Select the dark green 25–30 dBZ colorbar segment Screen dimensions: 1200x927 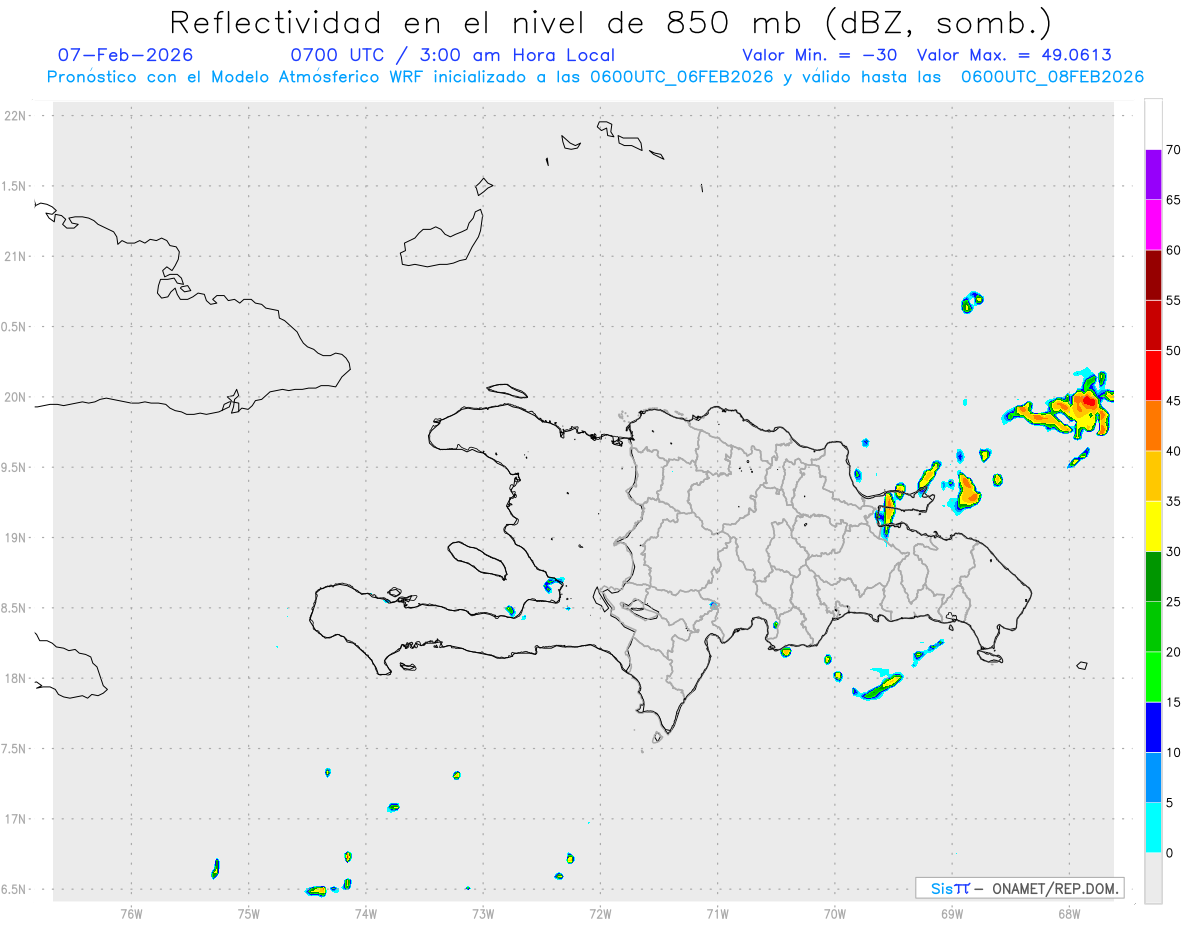pyautogui.click(x=1153, y=576)
